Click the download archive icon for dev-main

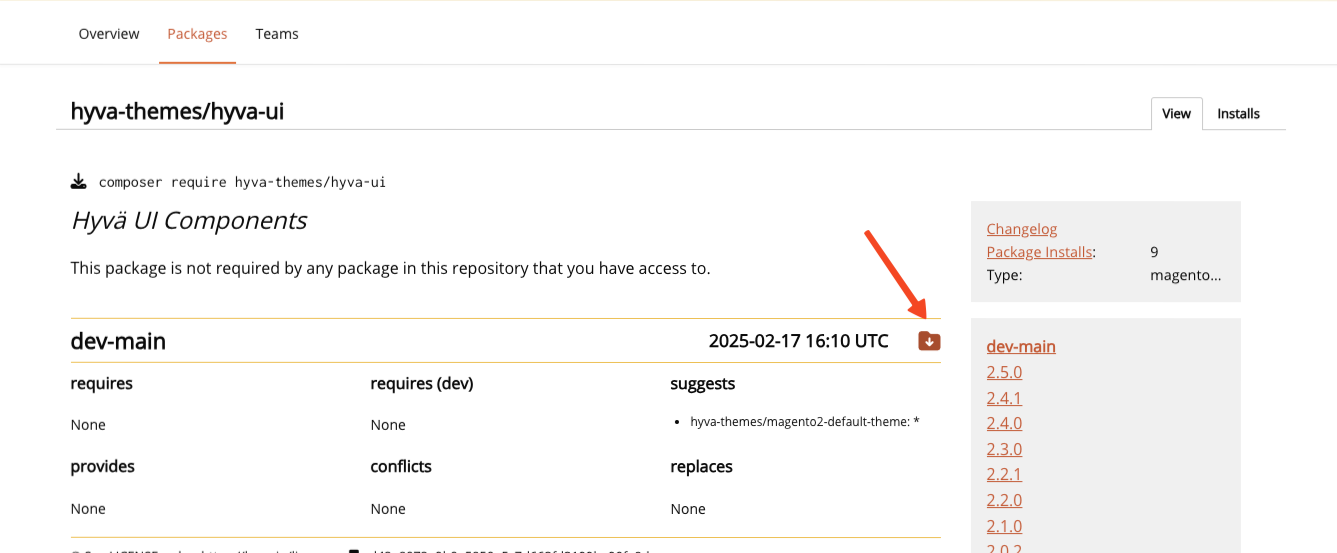[x=929, y=341]
